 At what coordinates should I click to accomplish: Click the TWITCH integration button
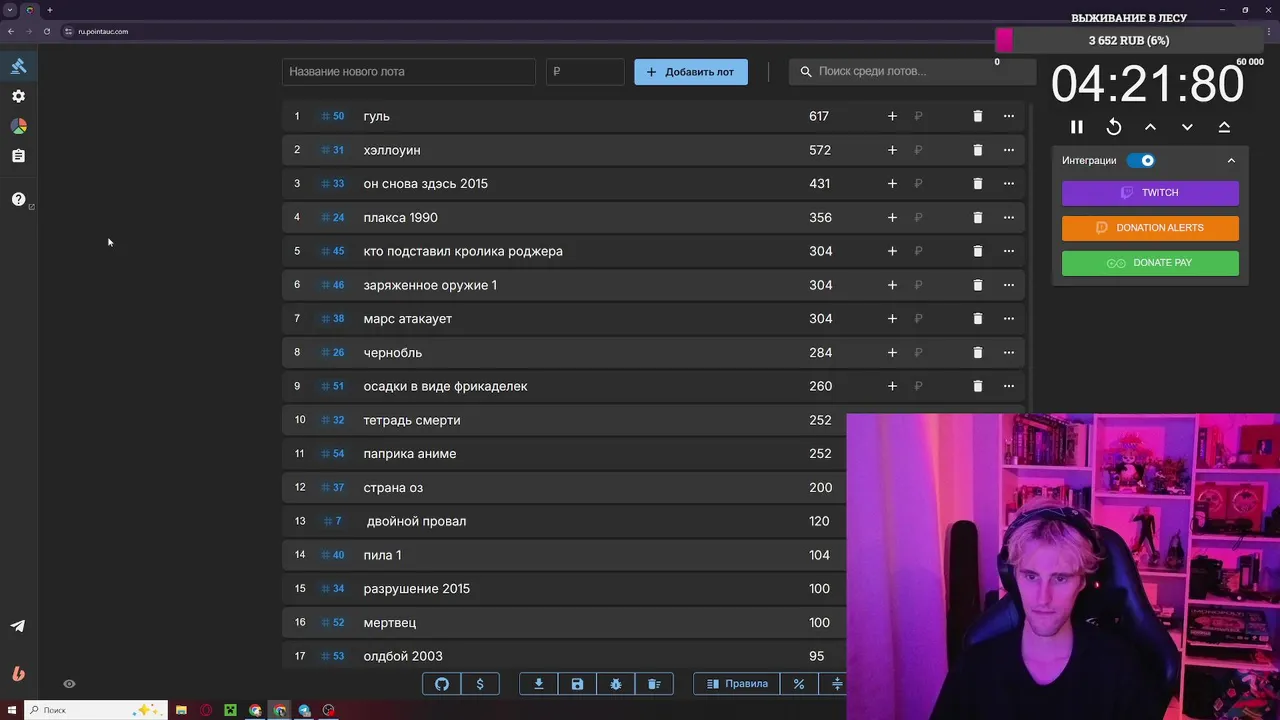tap(1150, 193)
